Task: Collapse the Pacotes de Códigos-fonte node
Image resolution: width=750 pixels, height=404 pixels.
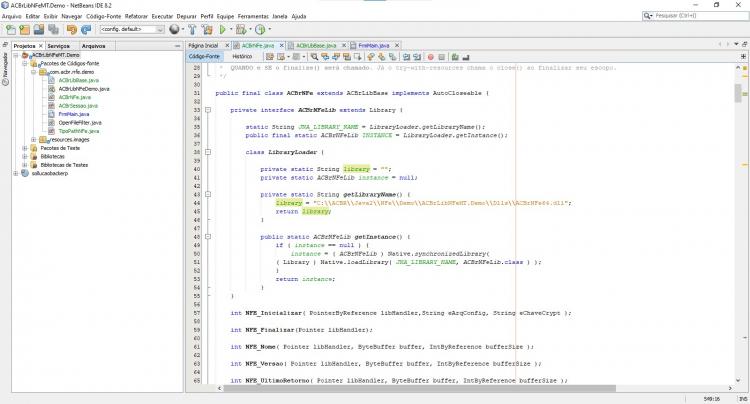Action: pos(25,63)
